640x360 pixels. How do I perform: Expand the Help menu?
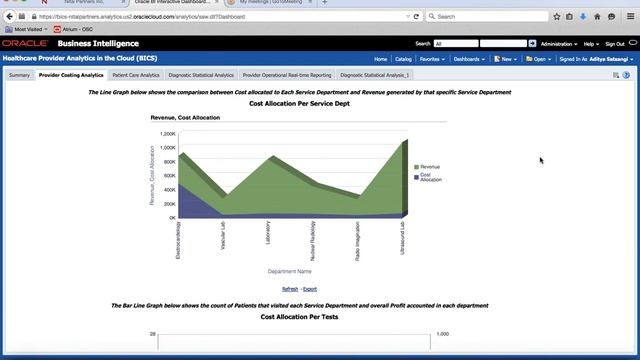(x=591, y=44)
